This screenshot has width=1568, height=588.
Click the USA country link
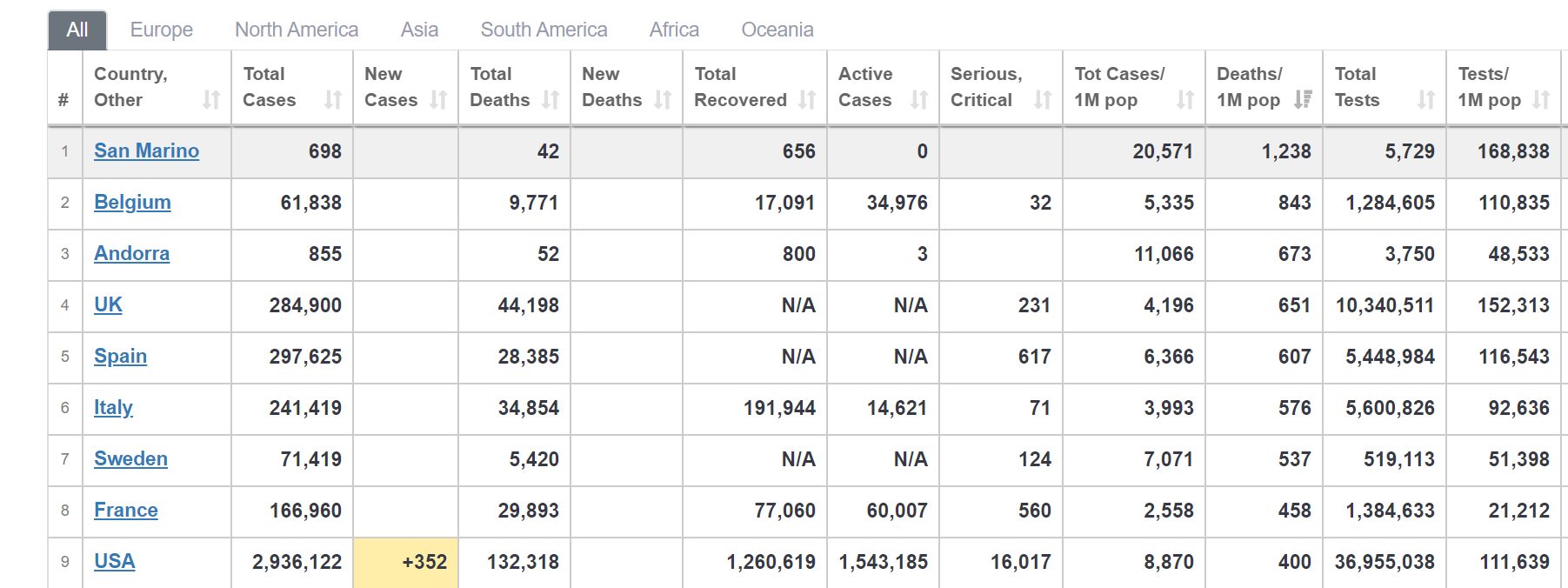click(x=114, y=561)
